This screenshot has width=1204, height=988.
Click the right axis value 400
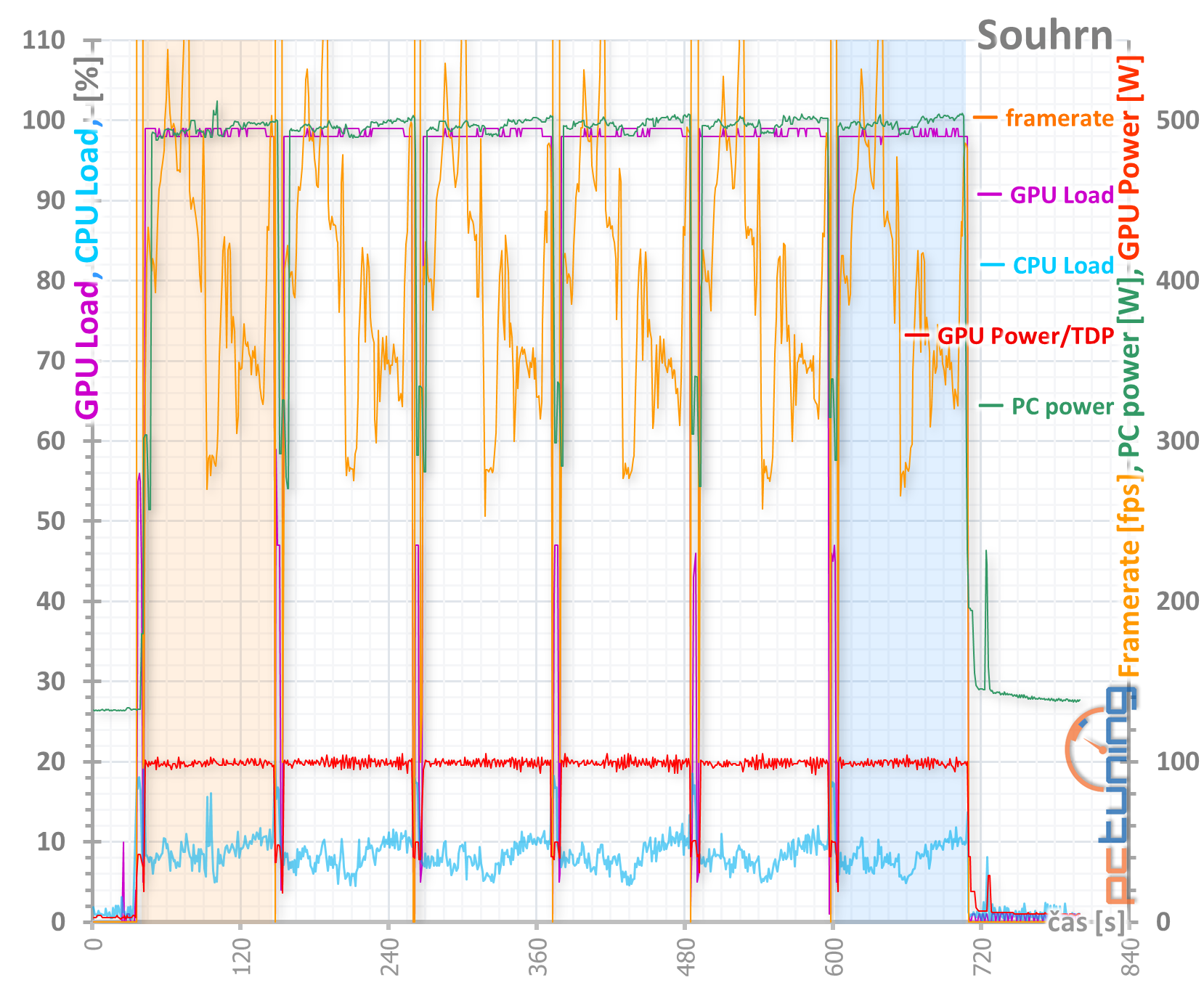point(1177,280)
